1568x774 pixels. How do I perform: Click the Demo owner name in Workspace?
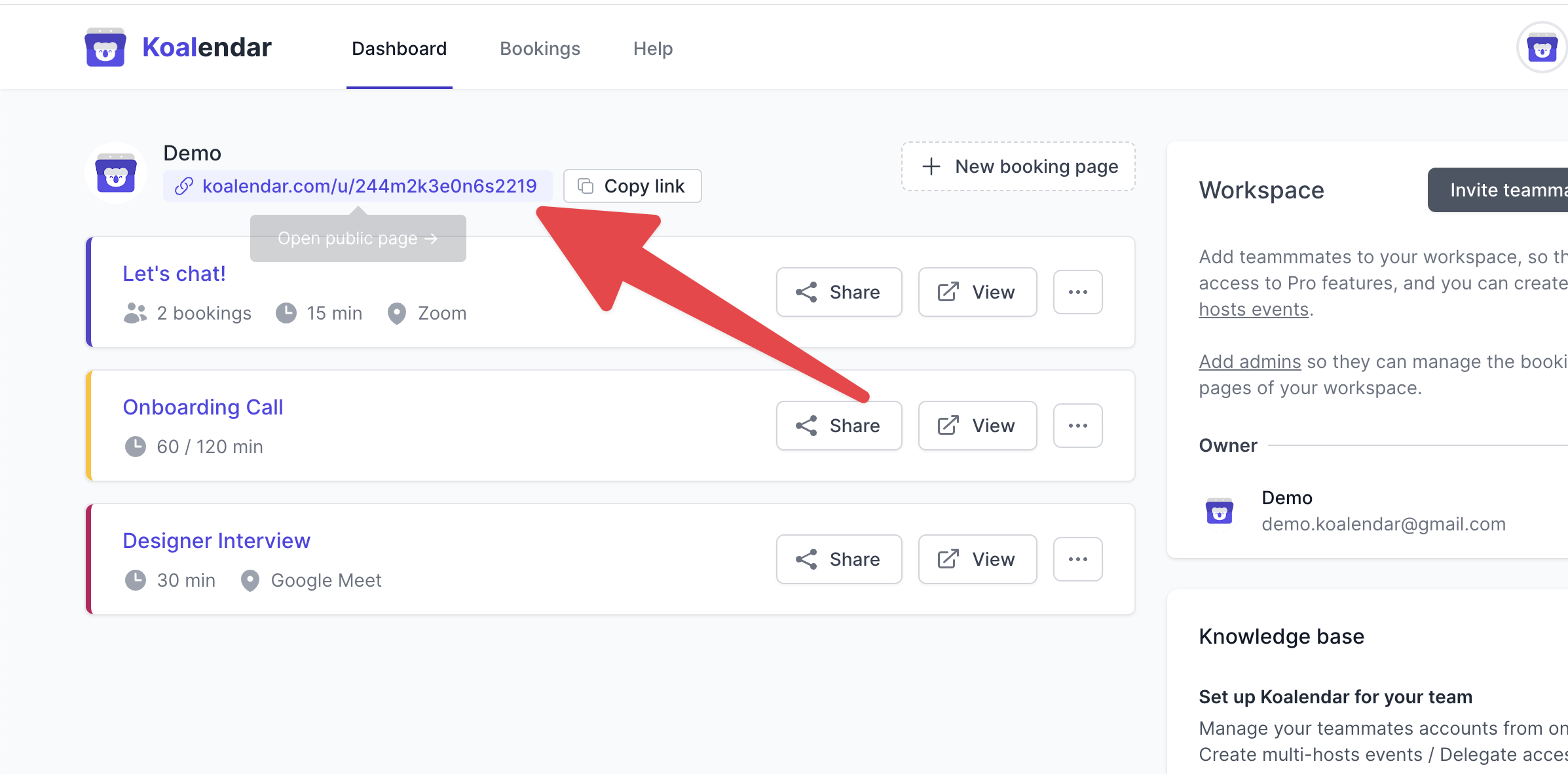coord(1287,498)
